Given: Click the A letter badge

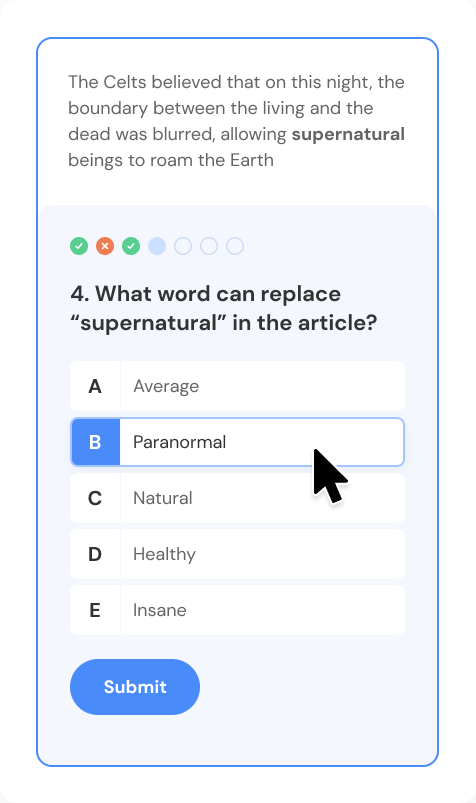Looking at the screenshot, I should (95, 386).
